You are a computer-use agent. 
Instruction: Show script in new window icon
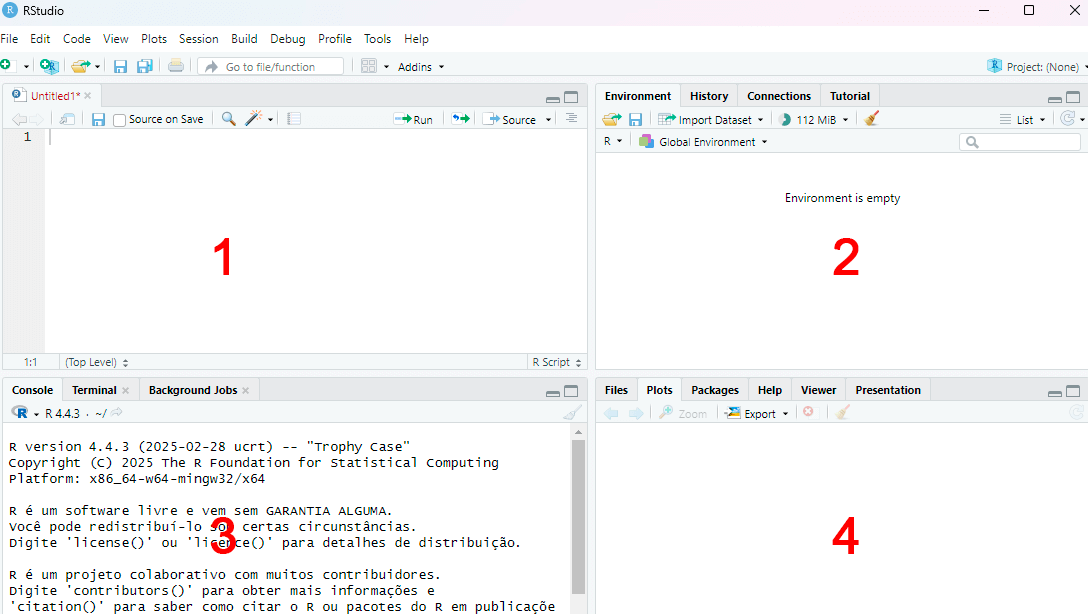67,119
